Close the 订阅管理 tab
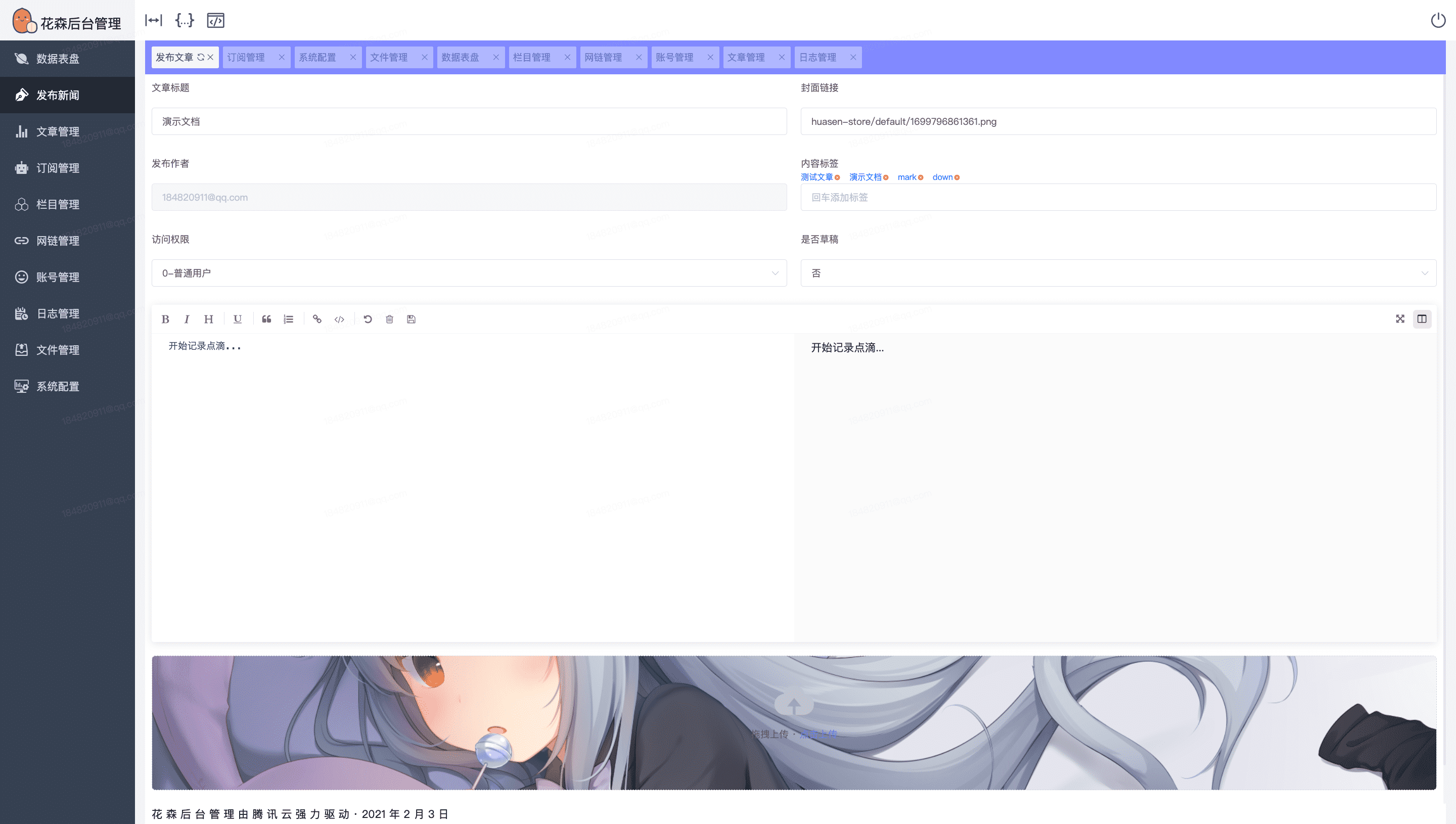 282,57
